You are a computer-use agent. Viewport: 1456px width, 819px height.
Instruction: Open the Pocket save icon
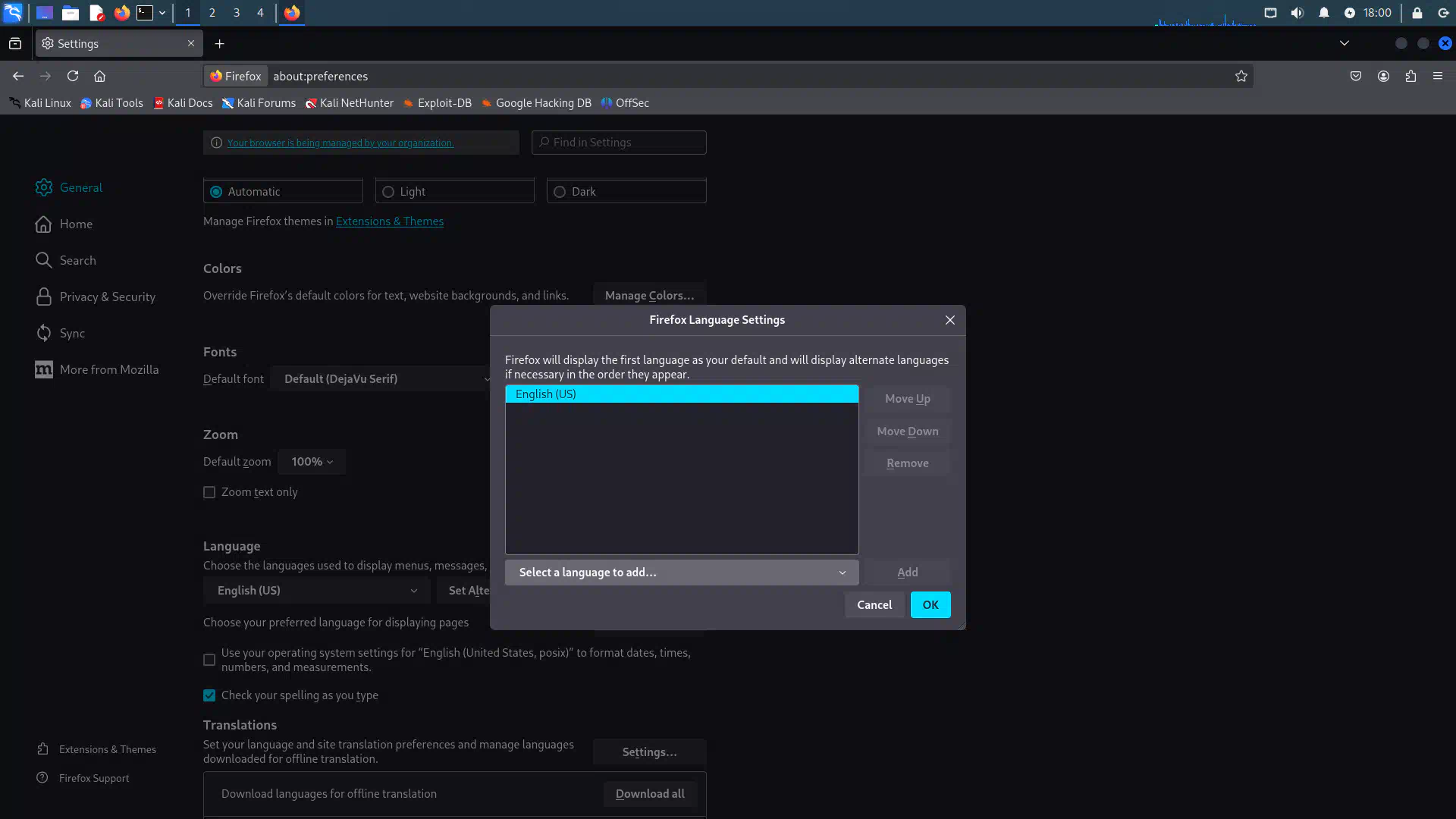pos(1356,76)
